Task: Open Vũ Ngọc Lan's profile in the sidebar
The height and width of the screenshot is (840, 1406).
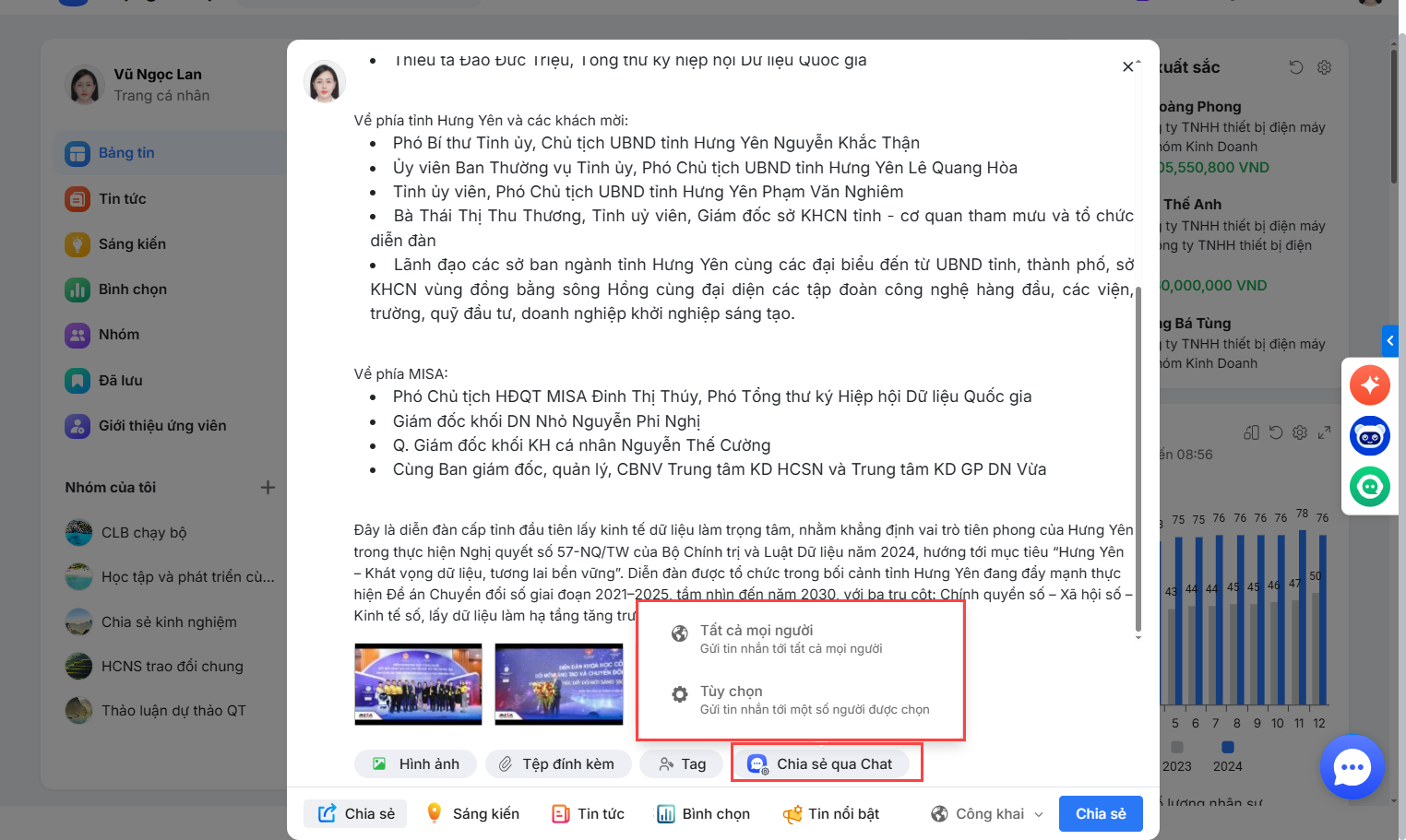Action: click(x=138, y=85)
